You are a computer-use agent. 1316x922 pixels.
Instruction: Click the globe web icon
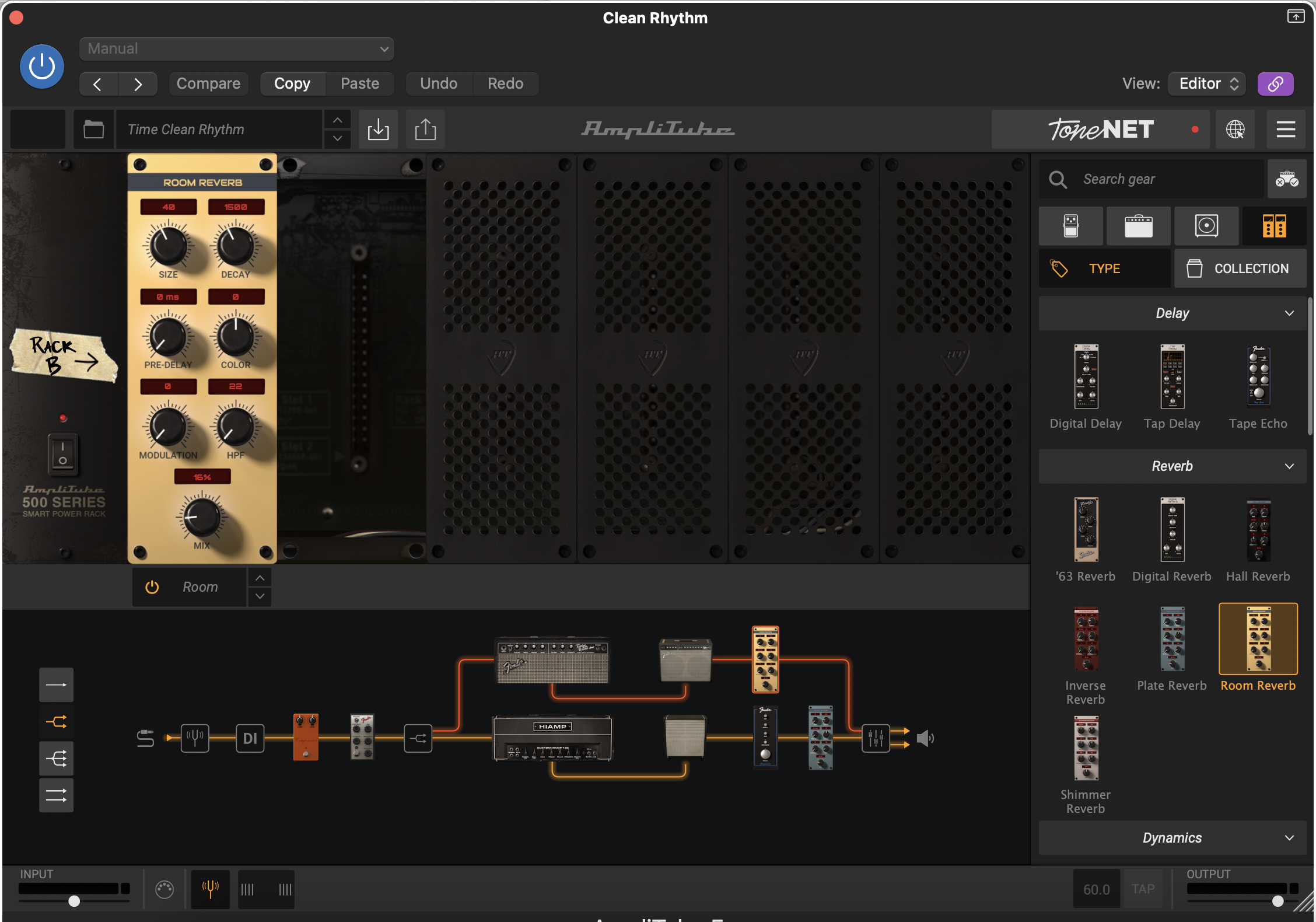coord(1235,130)
